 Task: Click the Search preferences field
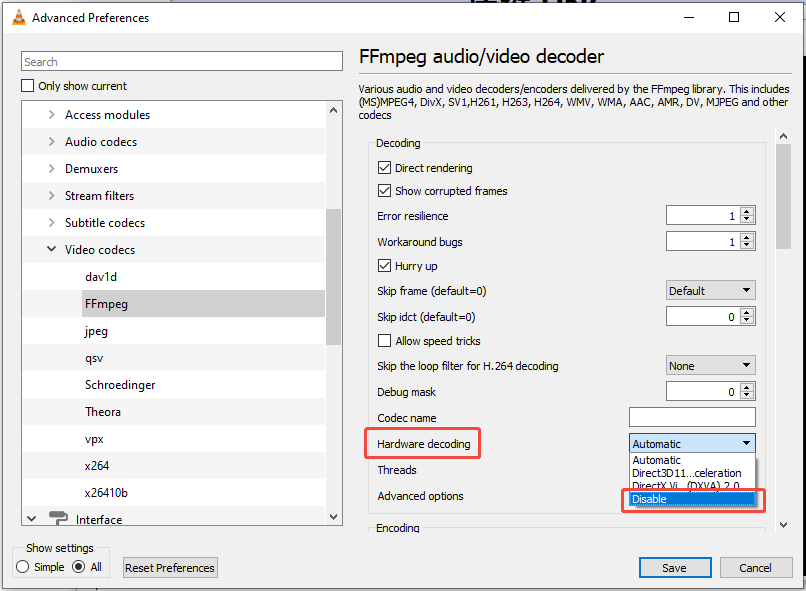point(182,61)
